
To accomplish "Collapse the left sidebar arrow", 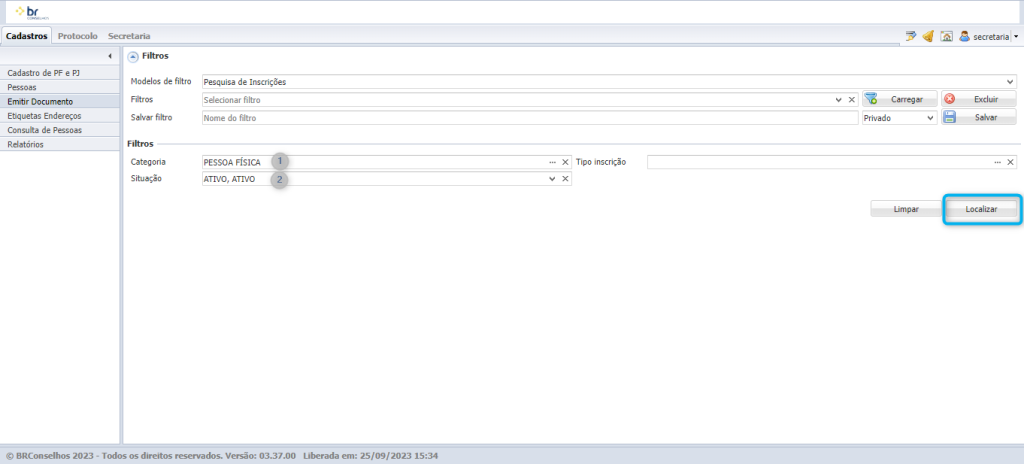I will click(110, 56).
